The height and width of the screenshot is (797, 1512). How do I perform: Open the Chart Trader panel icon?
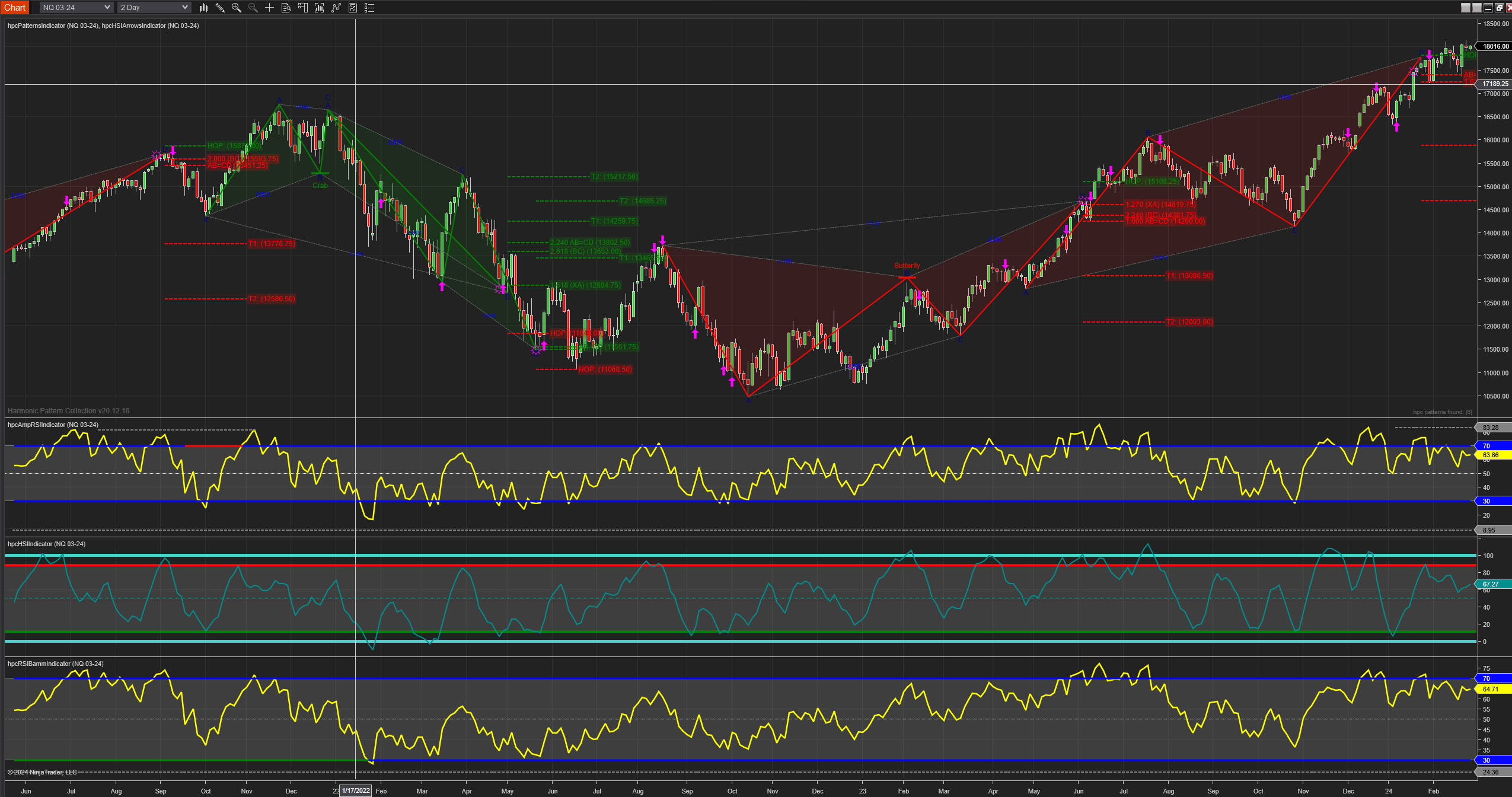[302, 8]
